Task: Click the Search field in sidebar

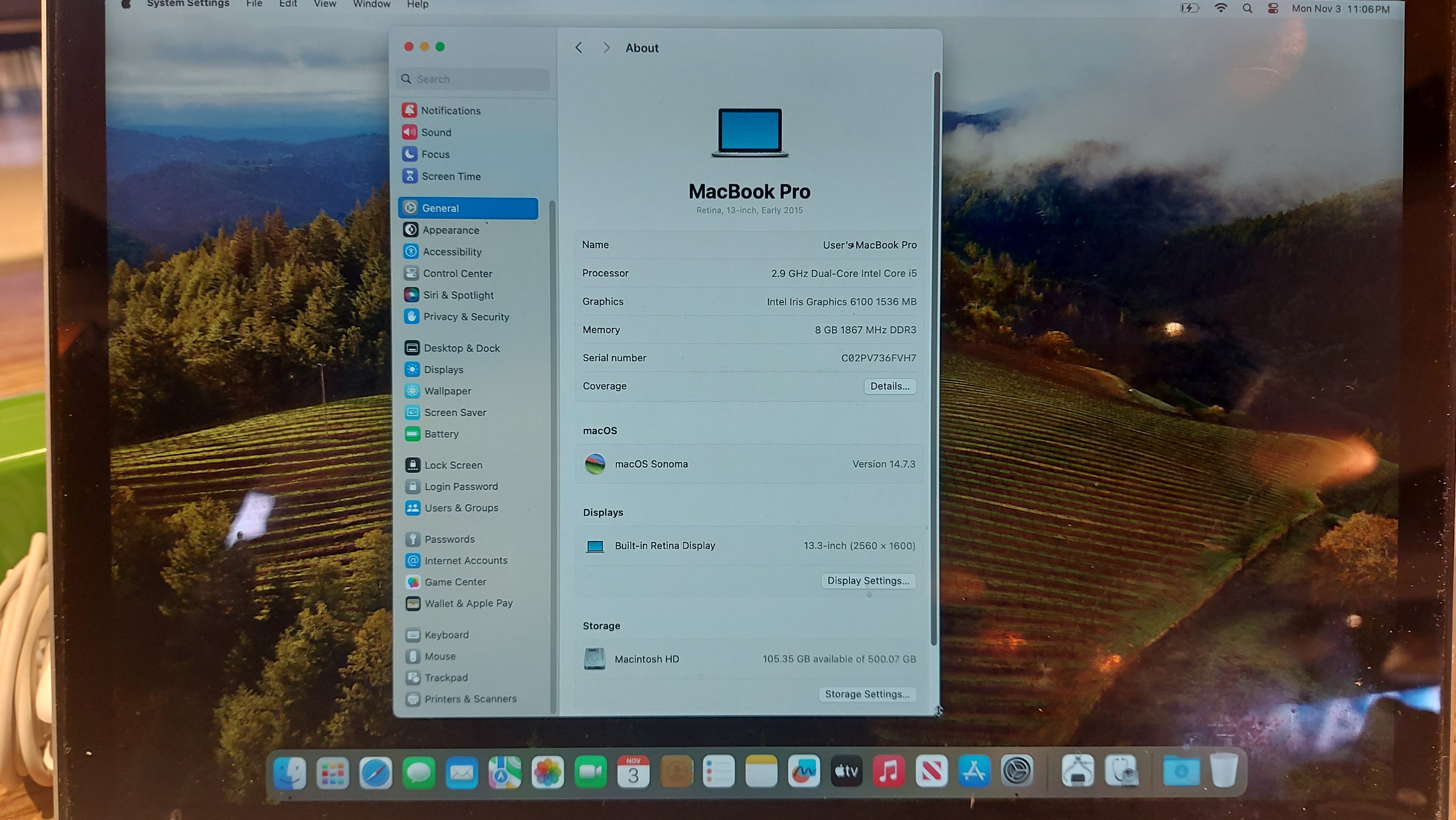Action: click(x=473, y=79)
